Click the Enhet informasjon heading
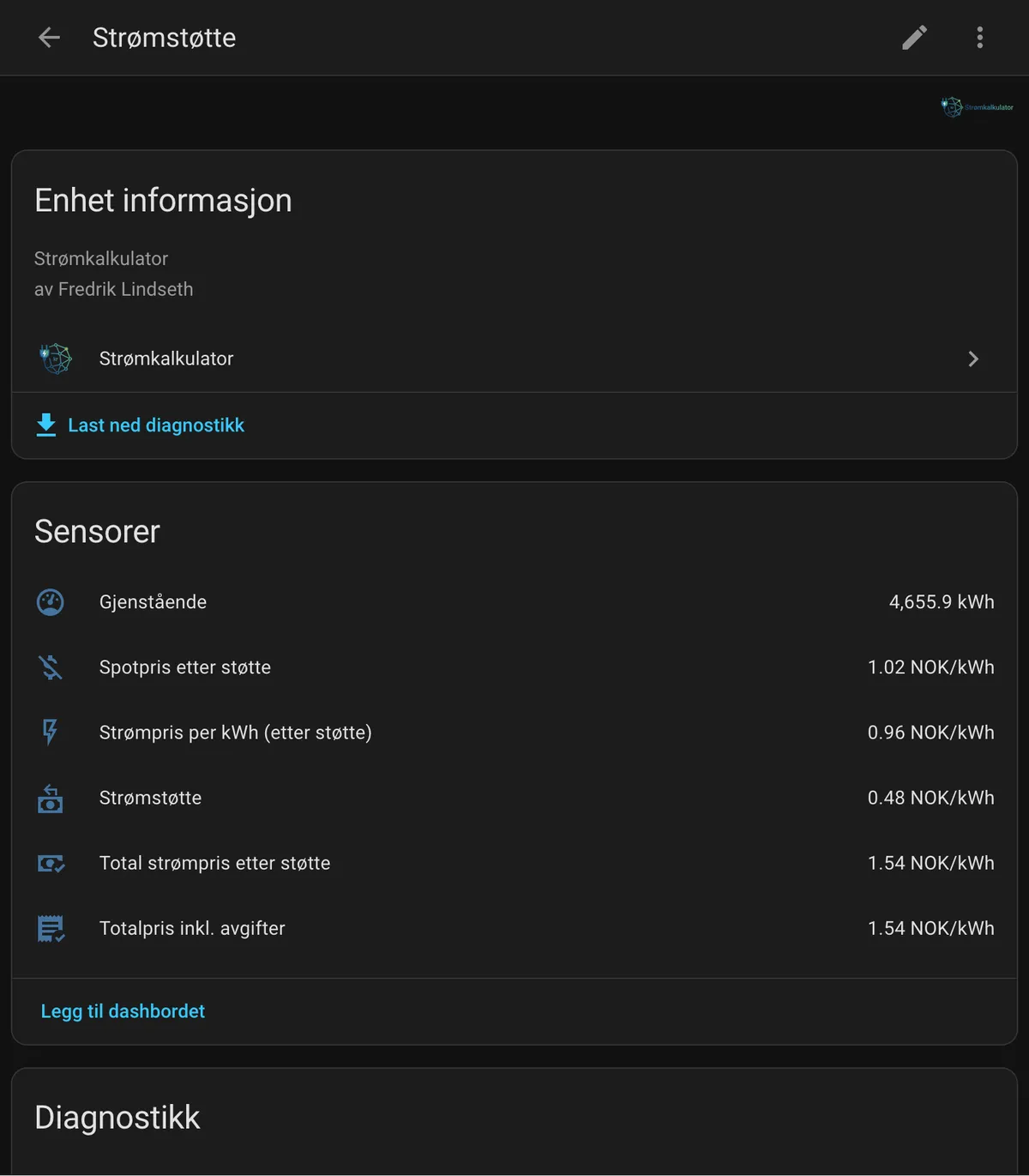Screen dimensions: 1029x1176 tap(163, 201)
